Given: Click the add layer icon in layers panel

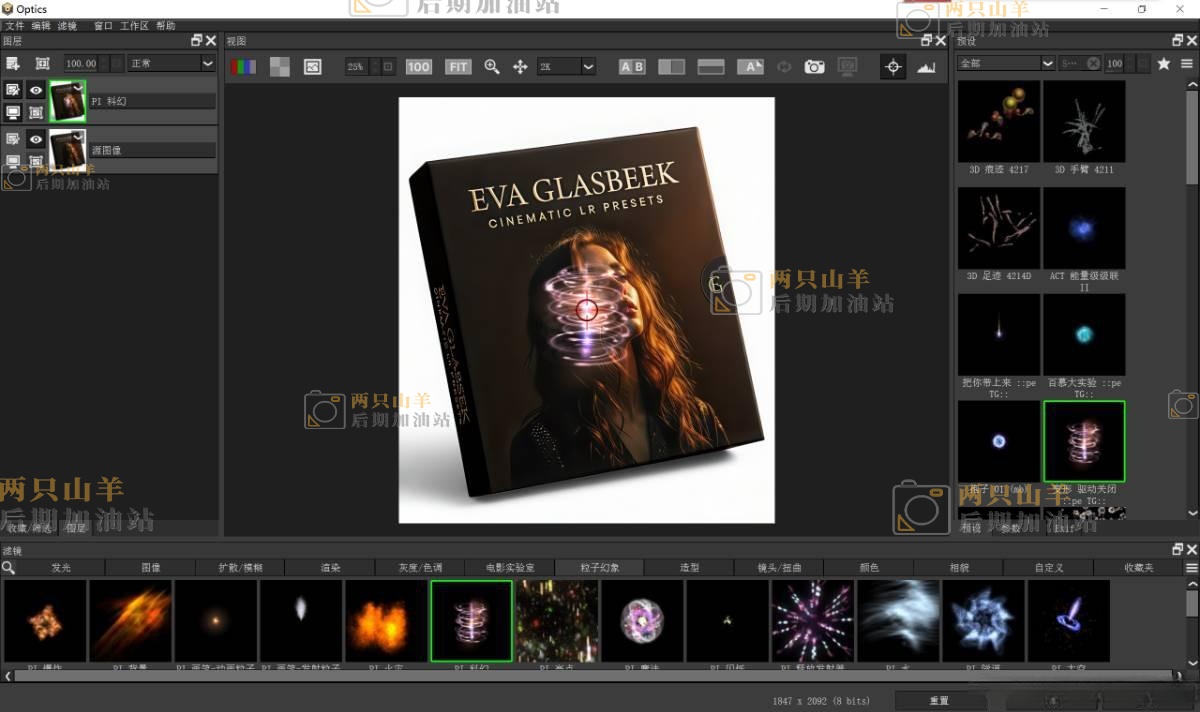Looking at the screenshot, I should coord(14,63).
